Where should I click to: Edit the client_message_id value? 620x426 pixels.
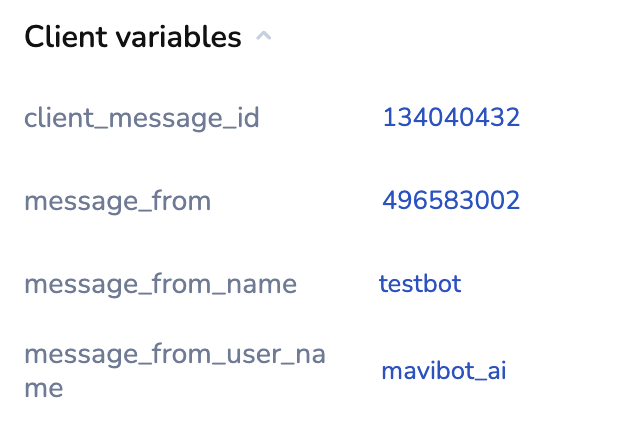451,118
